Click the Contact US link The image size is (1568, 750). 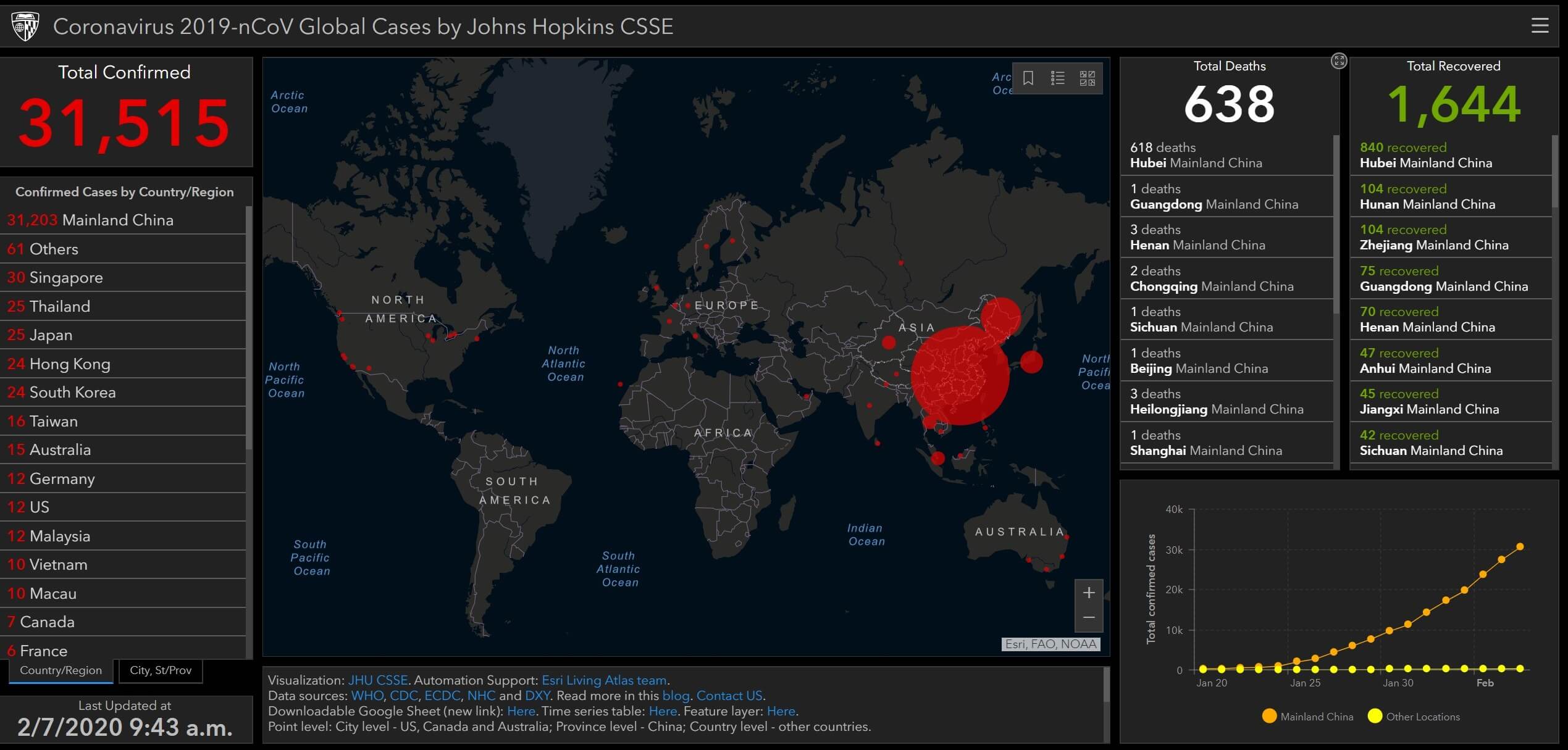(x=729, y=696)
